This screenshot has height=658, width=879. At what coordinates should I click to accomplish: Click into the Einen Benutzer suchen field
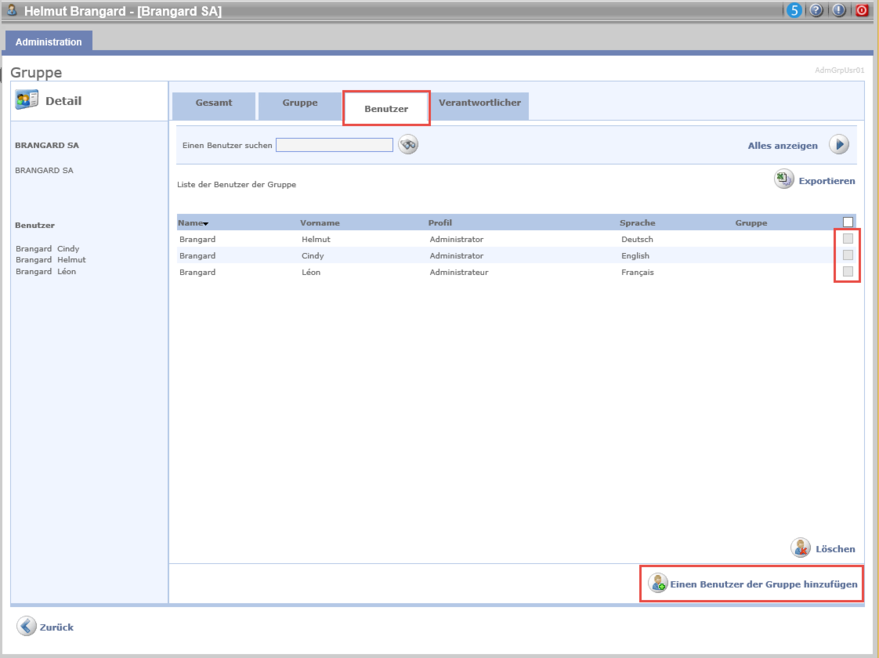pyautogui.click(x=334, y=145)
